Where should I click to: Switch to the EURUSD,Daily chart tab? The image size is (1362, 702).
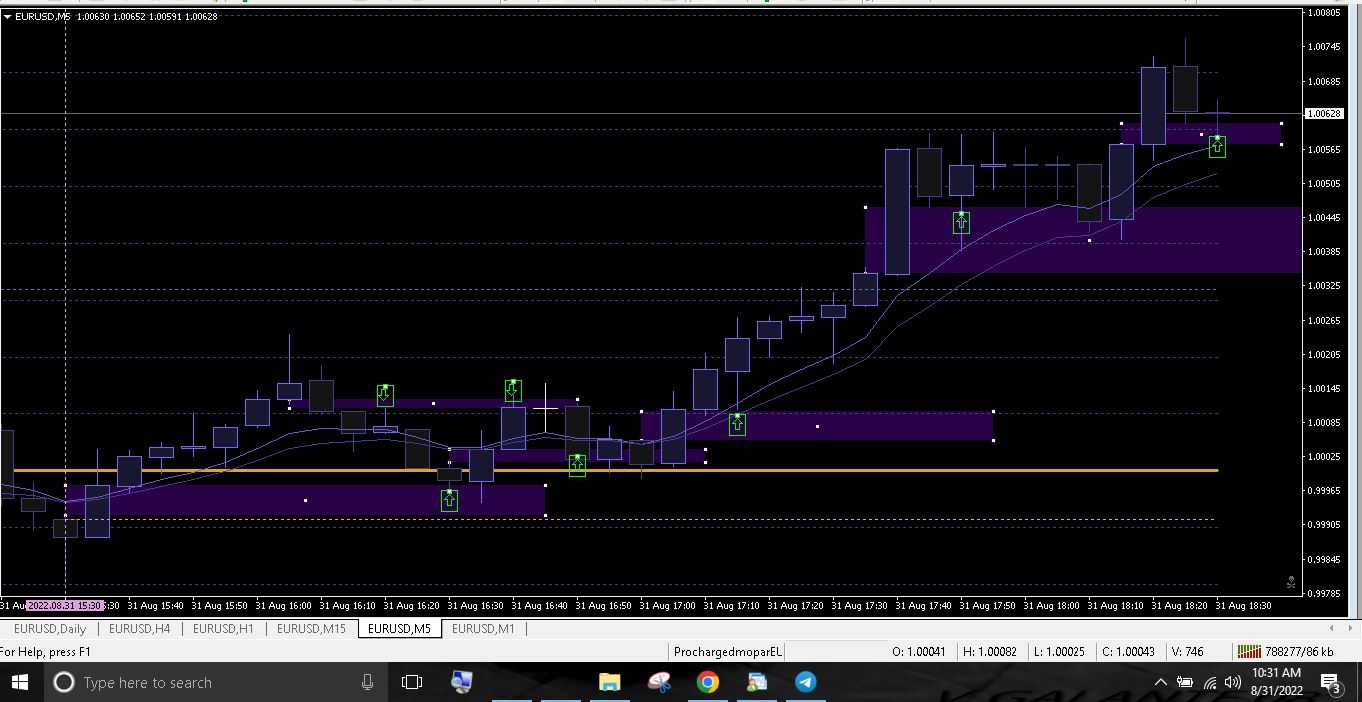click(x=50, y=629)
